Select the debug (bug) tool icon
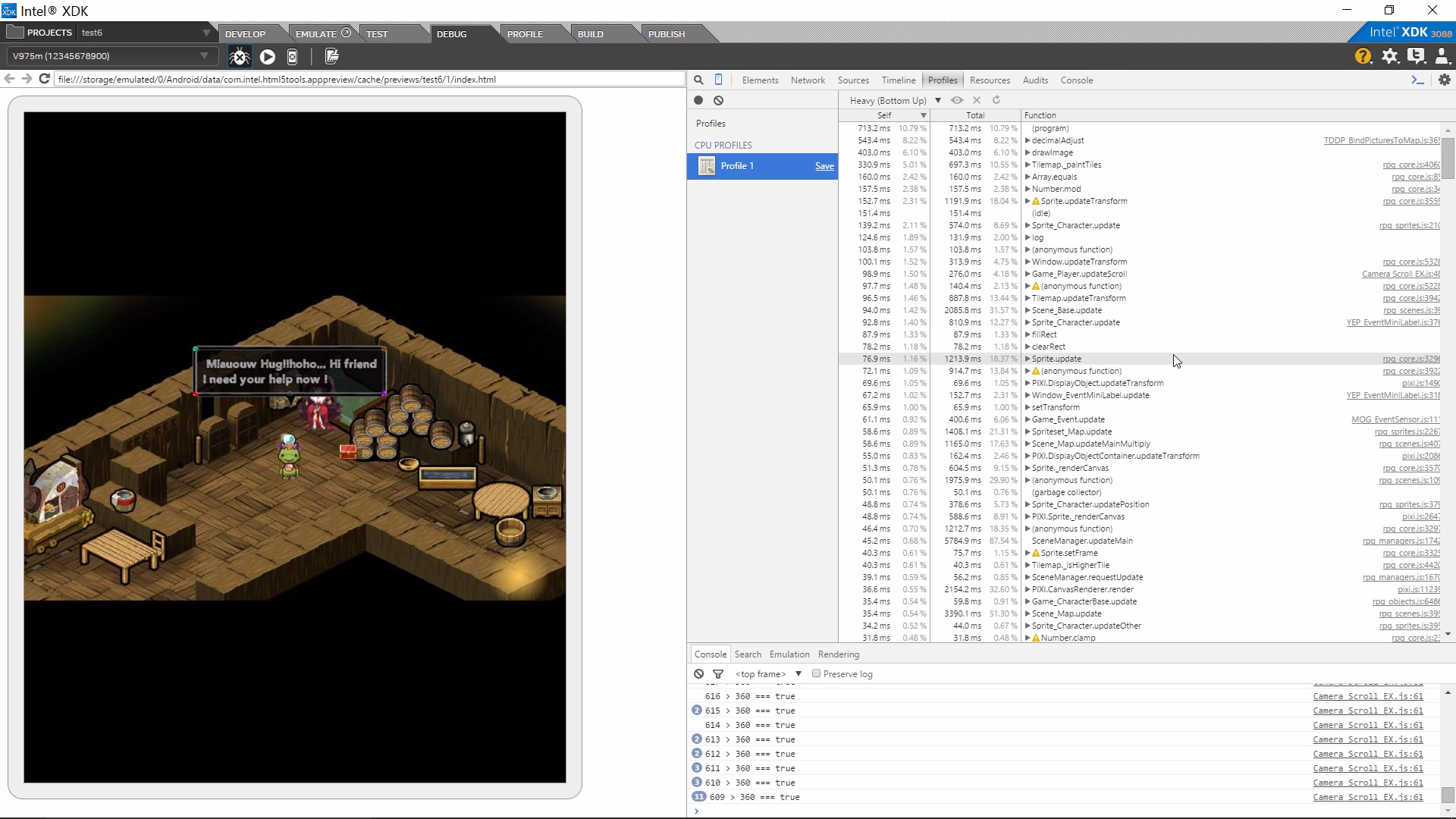 pyautogui.click(x=239, y=56)
